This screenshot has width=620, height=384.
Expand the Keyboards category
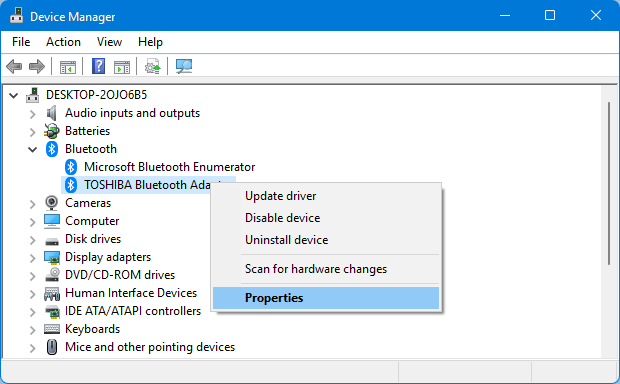[x=33, y=330]
